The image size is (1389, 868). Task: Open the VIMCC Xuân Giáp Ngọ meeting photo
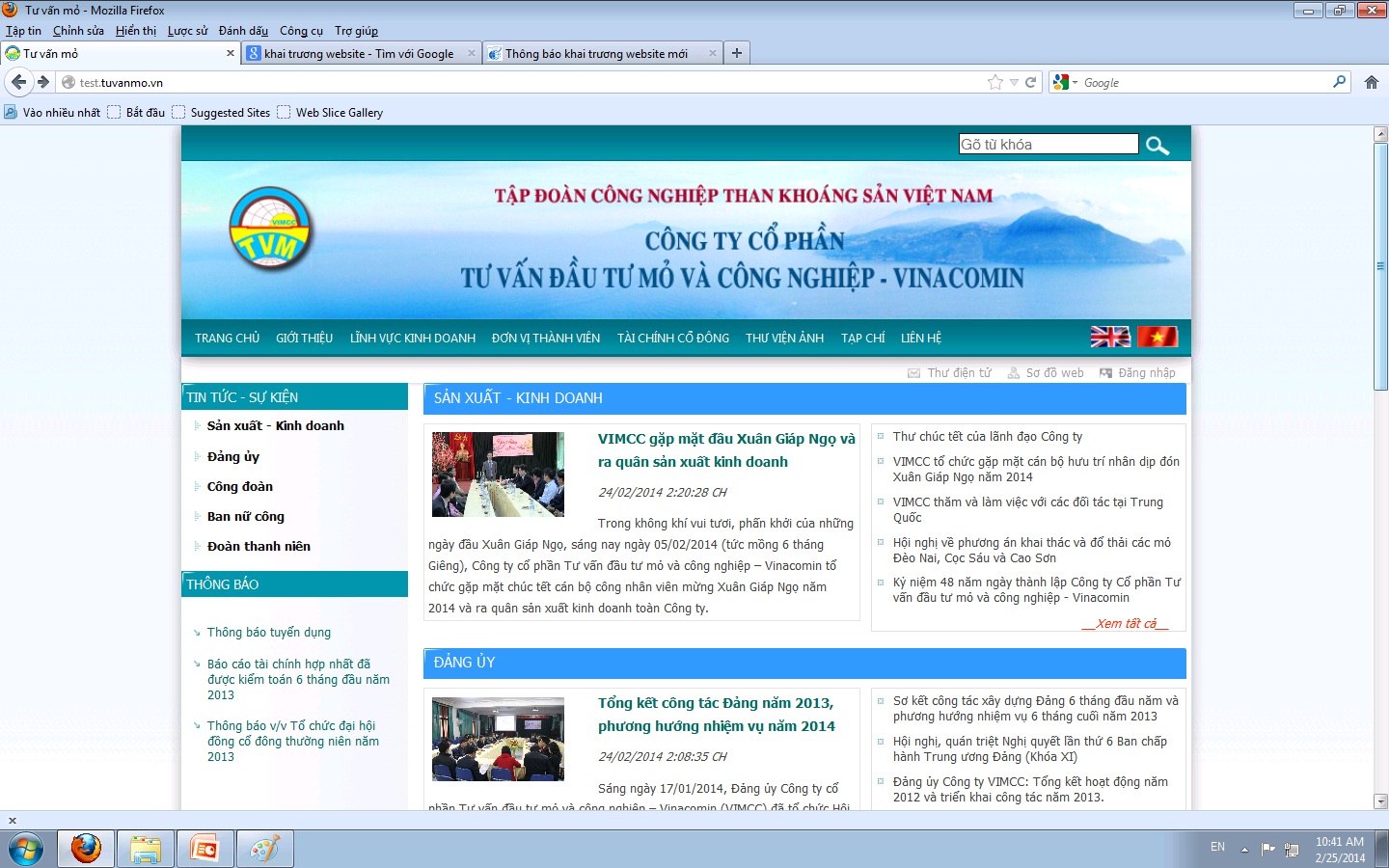[498, 474]
